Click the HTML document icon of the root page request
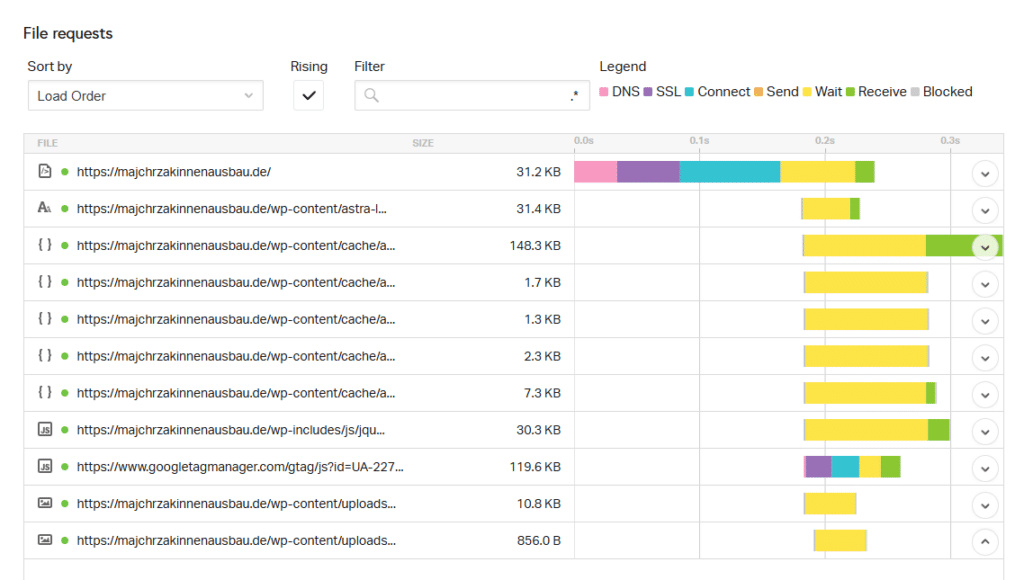 pos(44,172)
